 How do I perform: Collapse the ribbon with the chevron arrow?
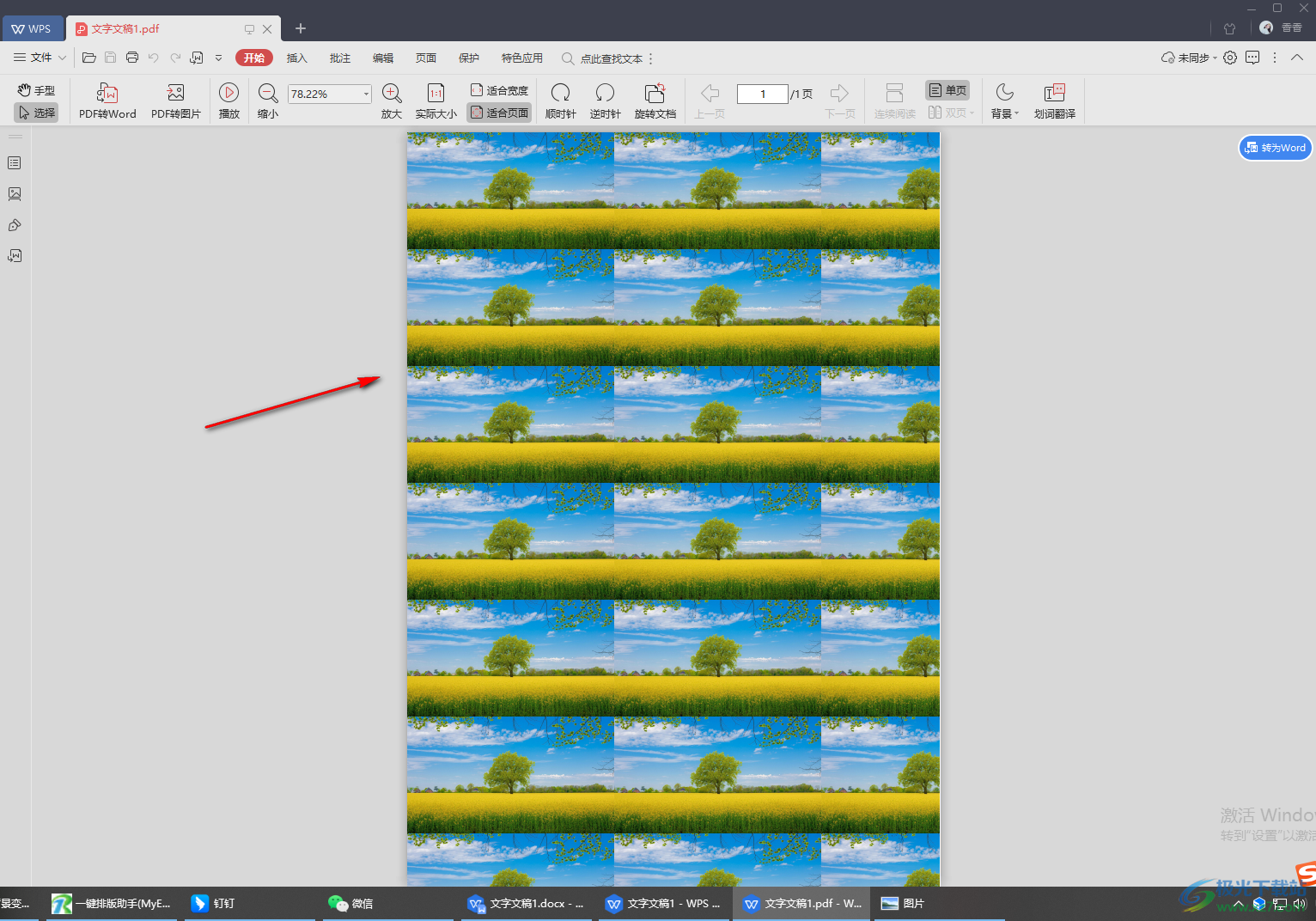(x=1297, y=58)
